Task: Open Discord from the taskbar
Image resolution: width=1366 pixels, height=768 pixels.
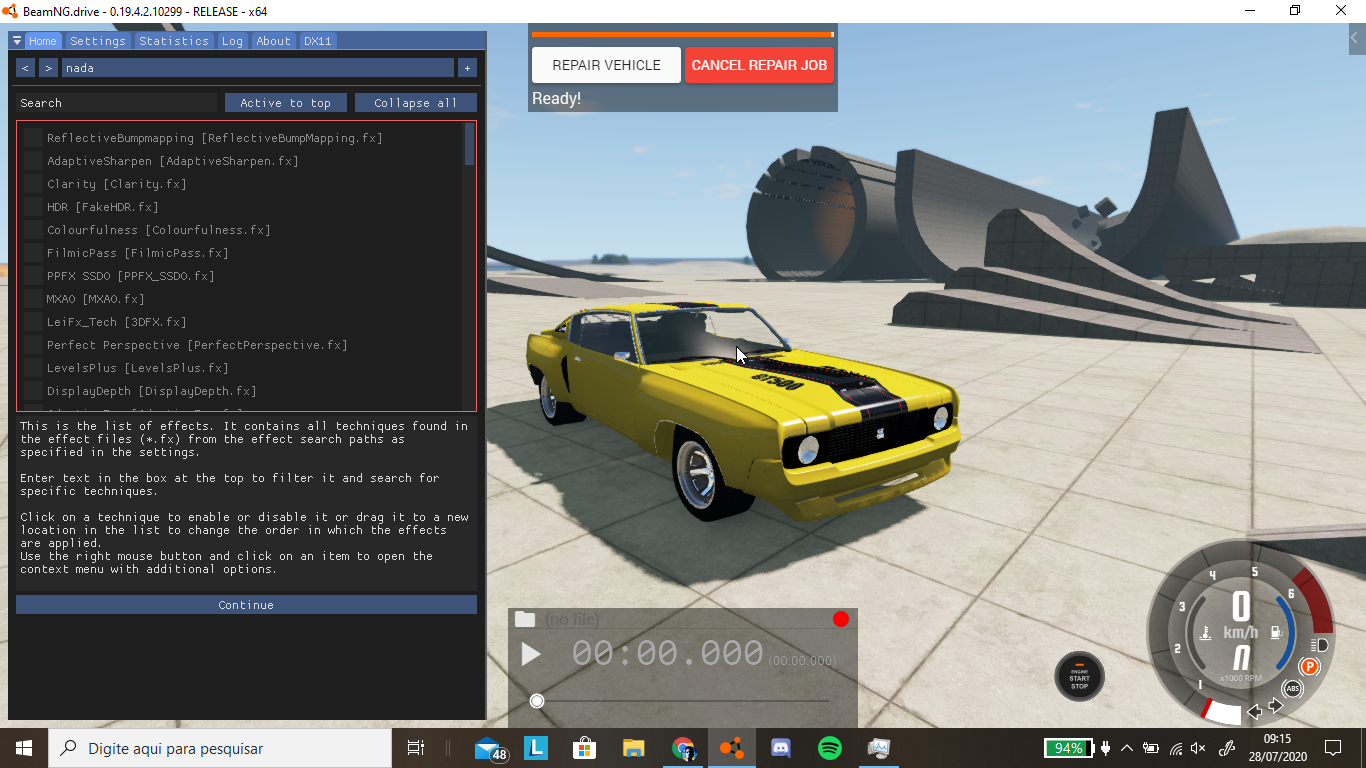Action: pos(781,748)
